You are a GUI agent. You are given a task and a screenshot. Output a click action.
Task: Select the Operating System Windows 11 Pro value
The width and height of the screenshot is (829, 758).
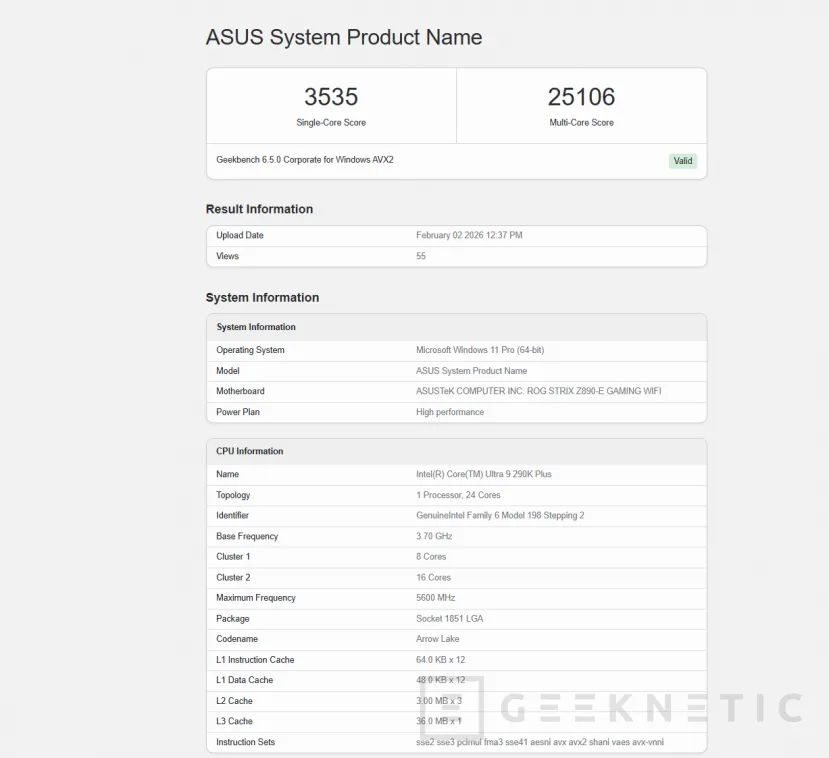point(480,350)
